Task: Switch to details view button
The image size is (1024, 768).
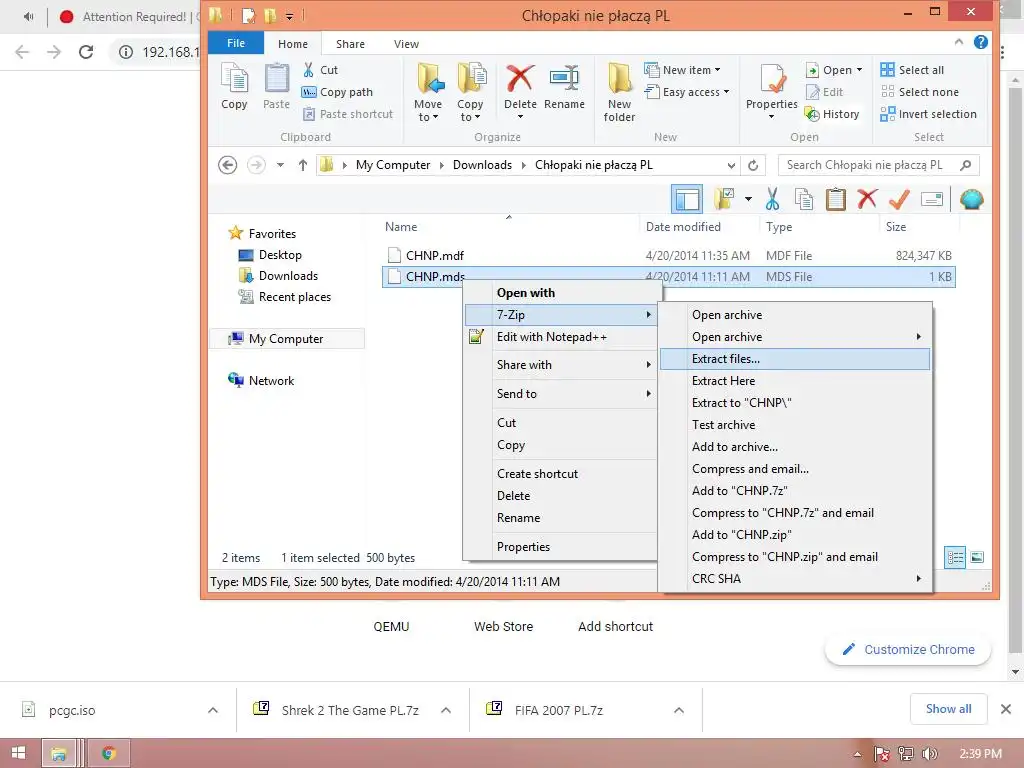Action: click(x=955, y=557)
